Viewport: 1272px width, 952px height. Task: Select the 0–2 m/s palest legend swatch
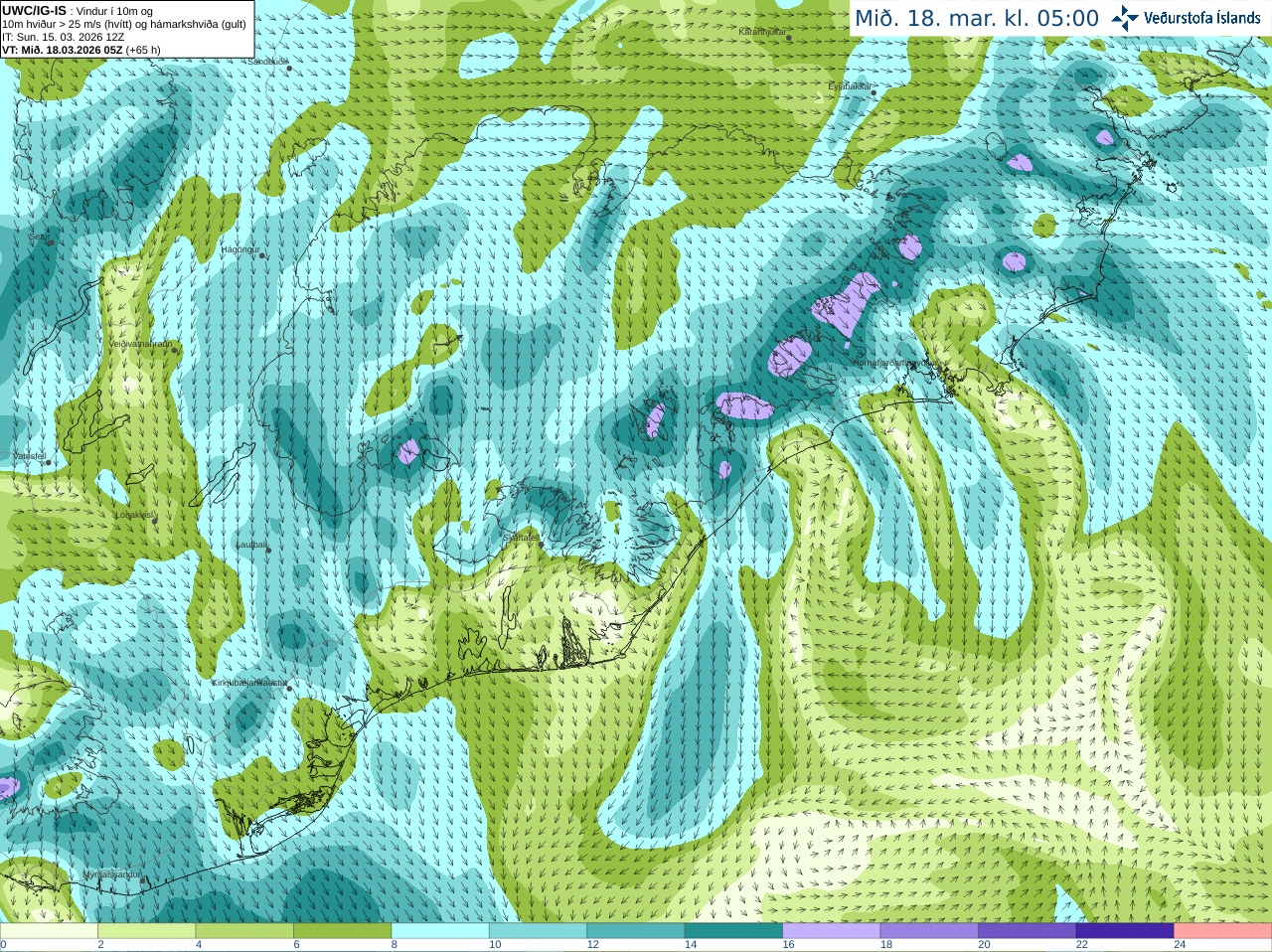pyautogui.click(x=49, y=931)
